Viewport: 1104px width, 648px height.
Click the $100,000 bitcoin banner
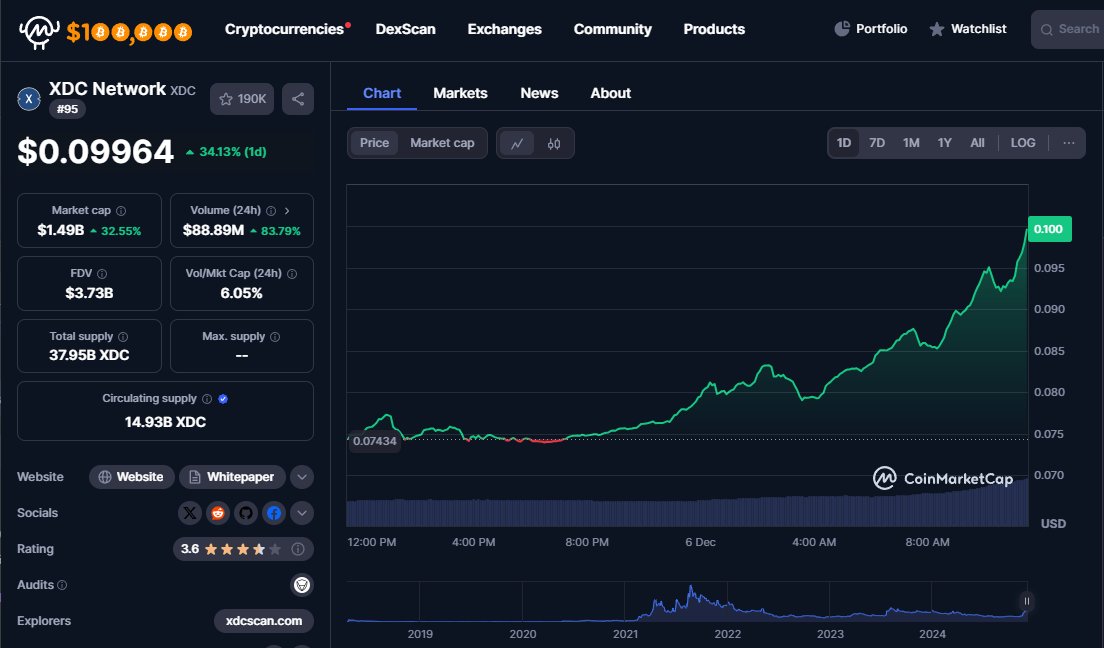pyautogui.click(x=129, y=32)
